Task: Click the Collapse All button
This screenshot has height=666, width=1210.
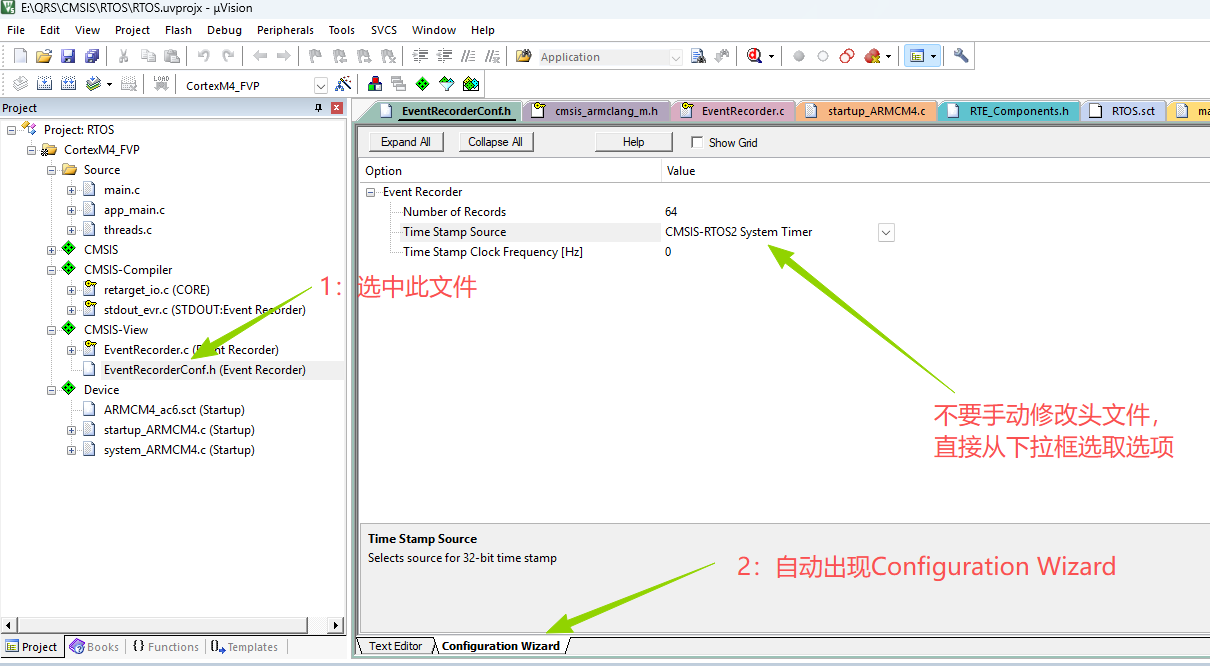Action: [x=496, y=142]
